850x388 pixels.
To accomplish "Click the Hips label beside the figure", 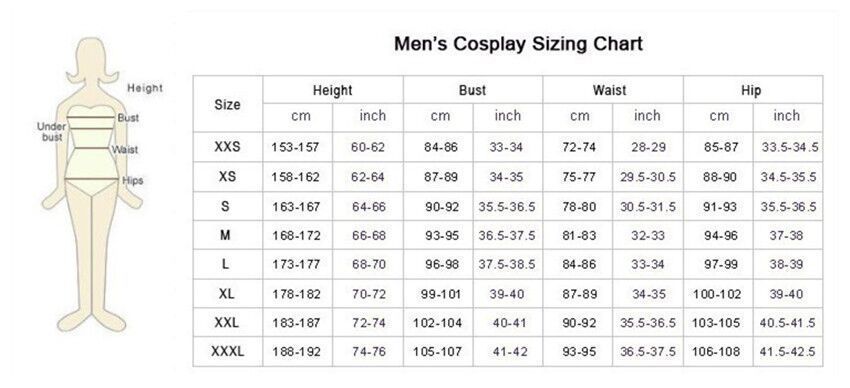I will coord(132,180).
